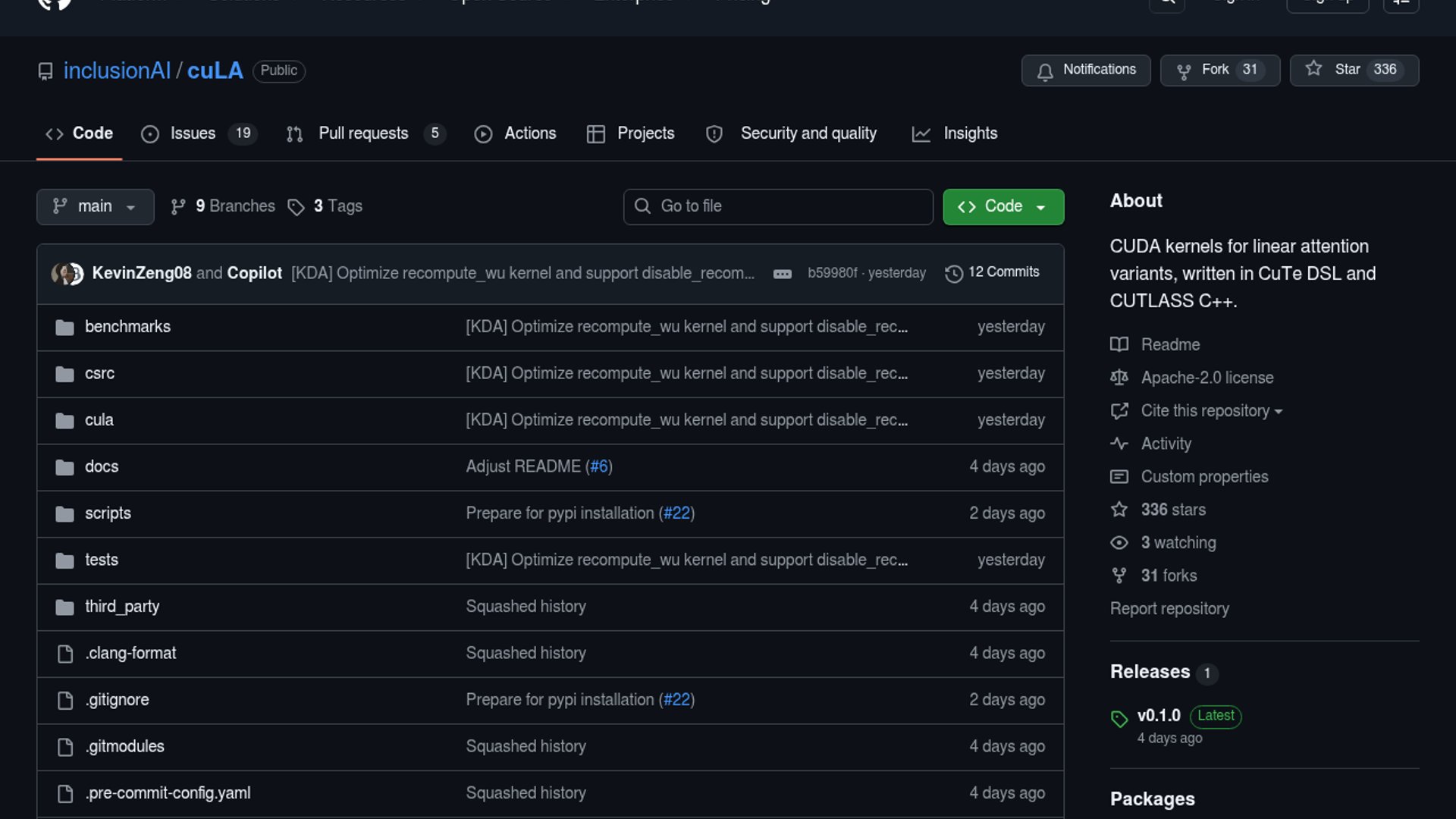Click the Actions play icon
1456x819 pixels.
point(483,134)
